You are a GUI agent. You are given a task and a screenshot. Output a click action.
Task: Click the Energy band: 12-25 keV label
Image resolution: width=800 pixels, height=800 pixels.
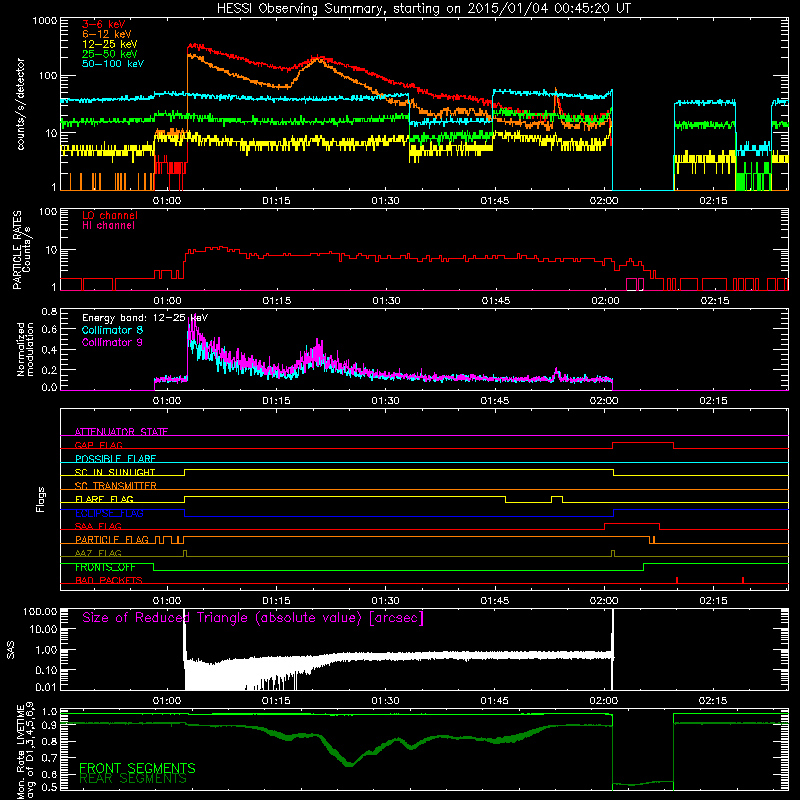[145, 318]
